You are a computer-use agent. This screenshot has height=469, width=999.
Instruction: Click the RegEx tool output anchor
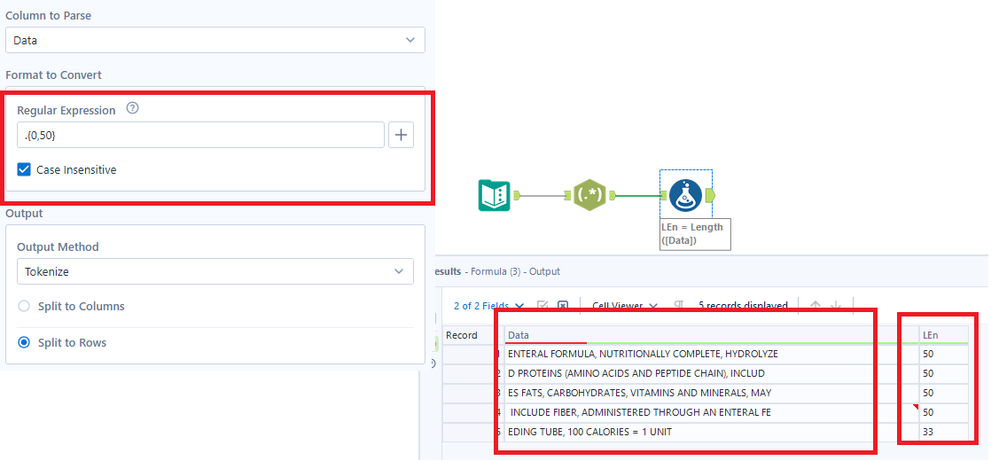pyautogui.click(x=613, y=195)
